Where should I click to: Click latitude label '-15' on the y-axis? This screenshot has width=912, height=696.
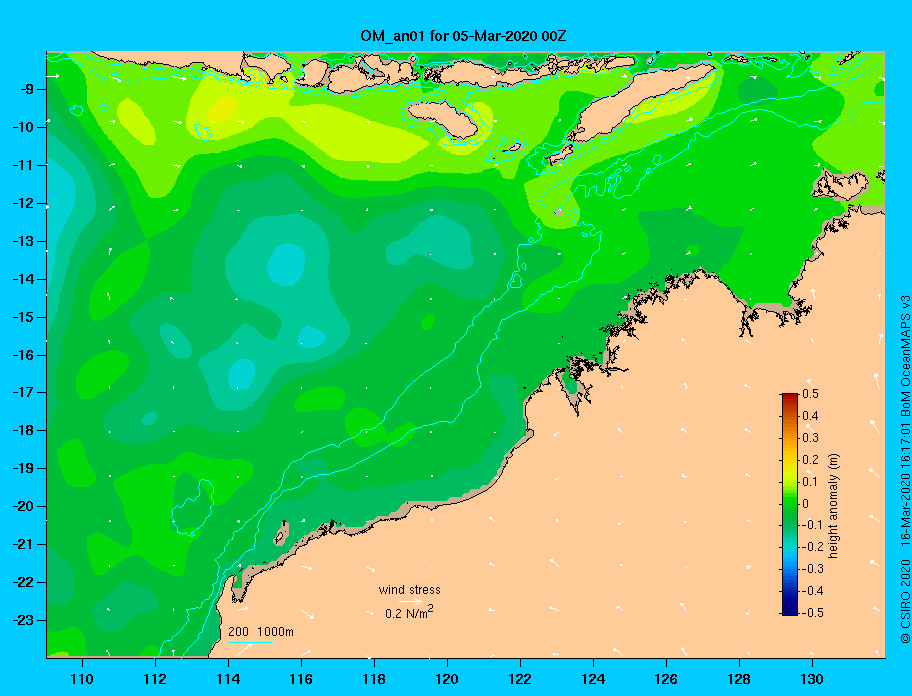pyautogui.click(x=23, y=317)
